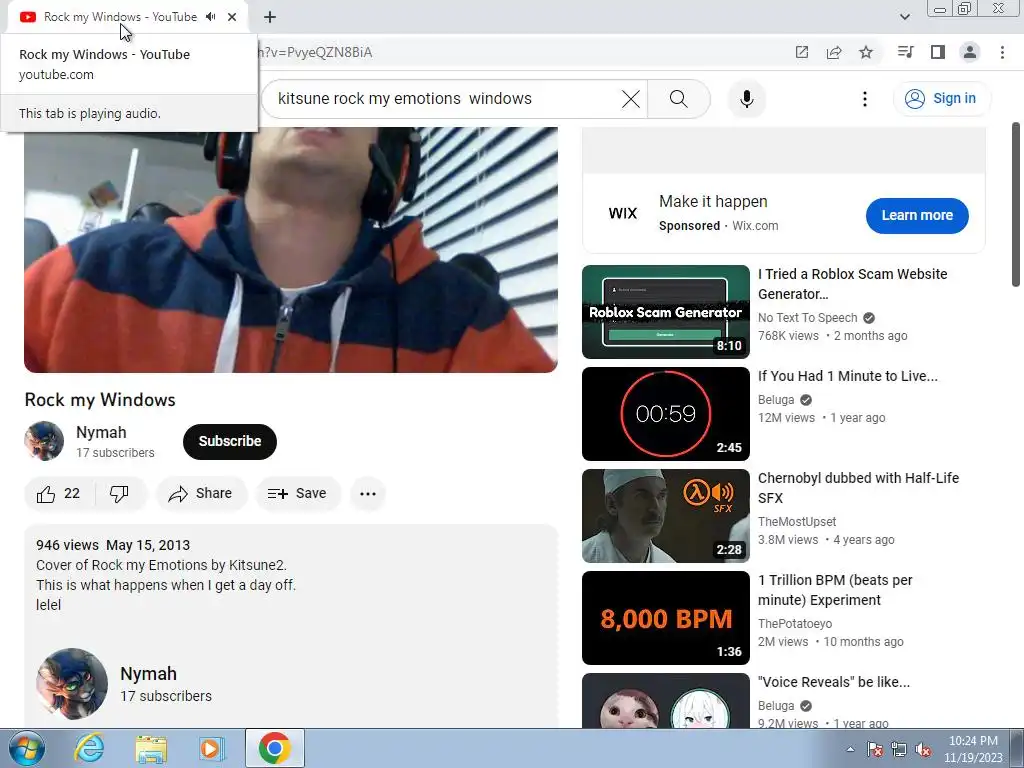Dislike the video with thumbs down
The width and height of the screenshot is (1024, 768).
pos(120,494)
